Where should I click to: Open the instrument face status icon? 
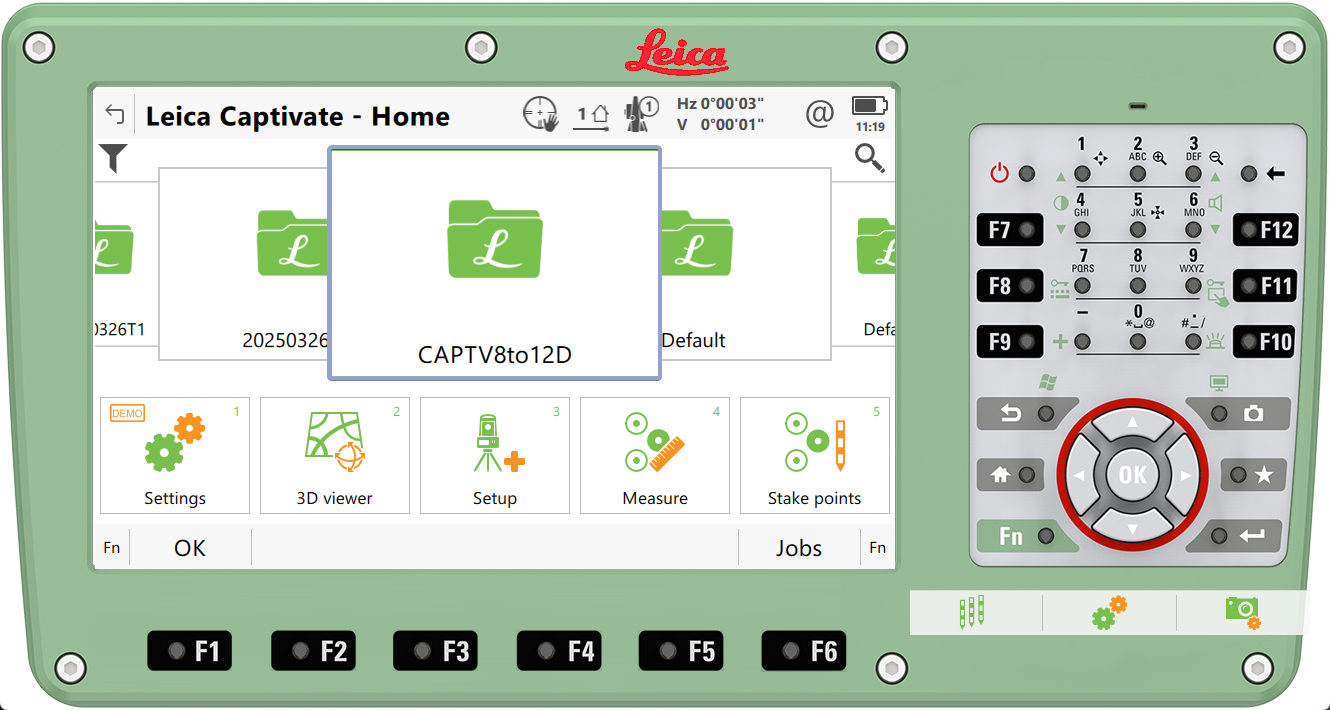(640, 115)
